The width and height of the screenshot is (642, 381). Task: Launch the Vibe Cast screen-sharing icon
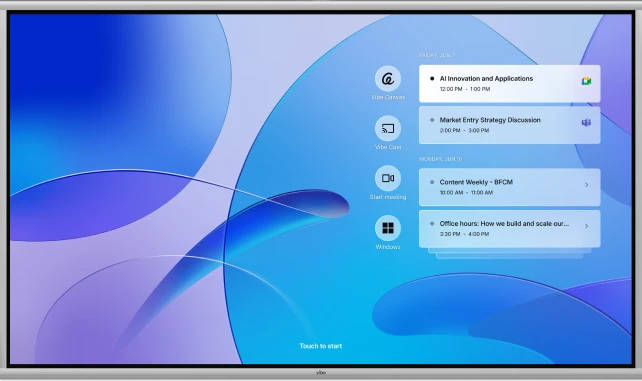388,129
